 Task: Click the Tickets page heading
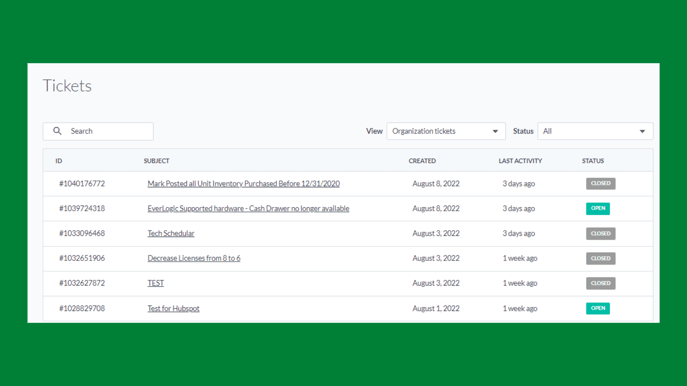(67, 86)
